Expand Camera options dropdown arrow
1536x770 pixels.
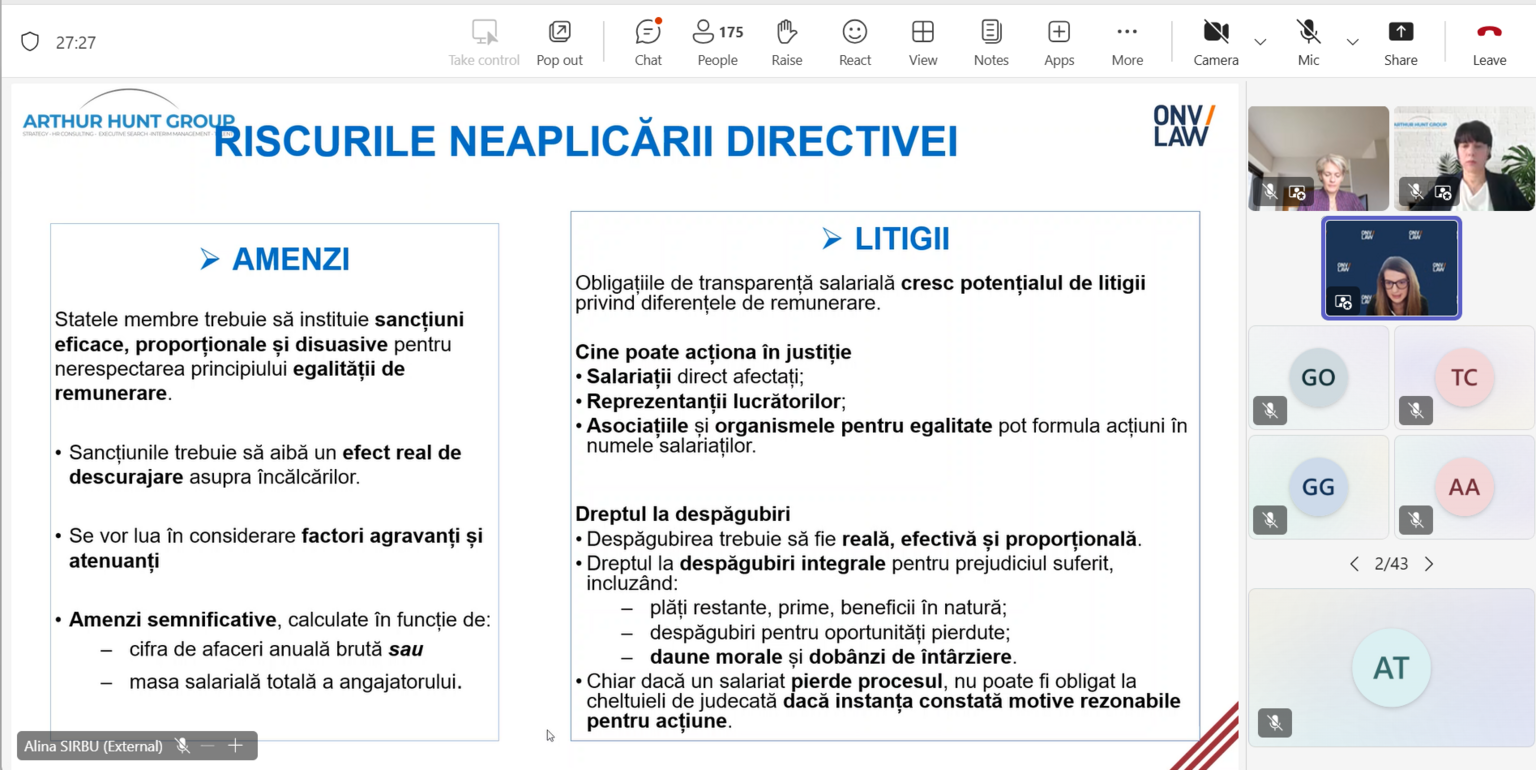[x=1260, y=42]
